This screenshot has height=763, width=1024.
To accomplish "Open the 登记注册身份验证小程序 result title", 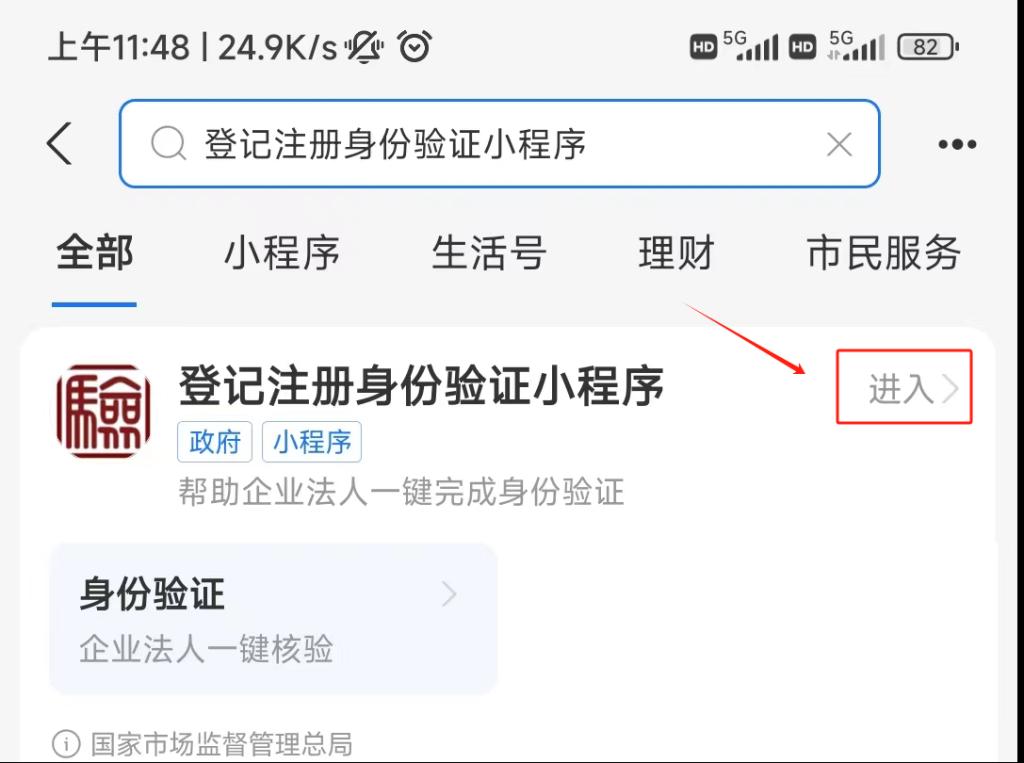I will [421, 386].
